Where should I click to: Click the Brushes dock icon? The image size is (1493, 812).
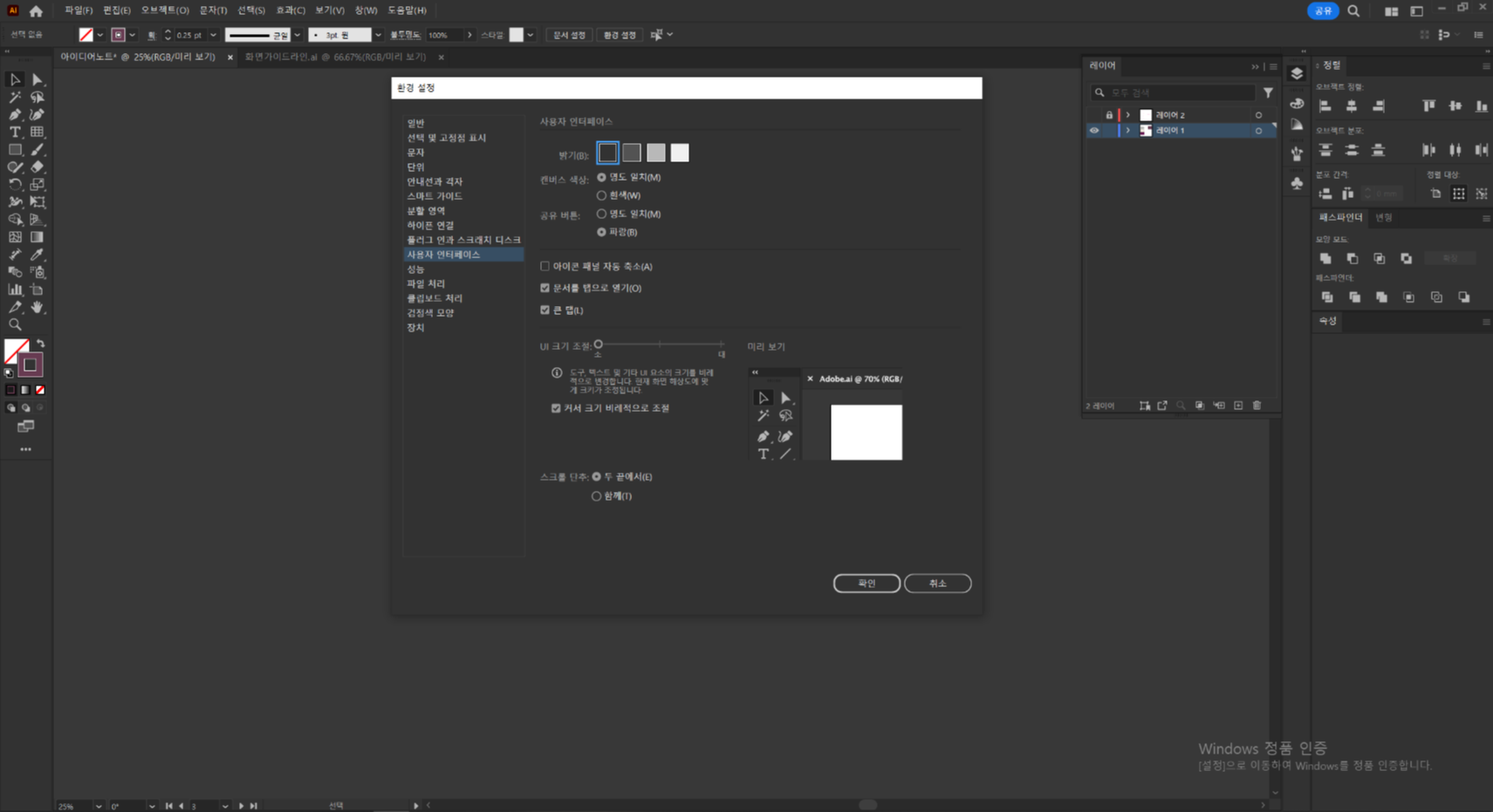point(1297,154)
